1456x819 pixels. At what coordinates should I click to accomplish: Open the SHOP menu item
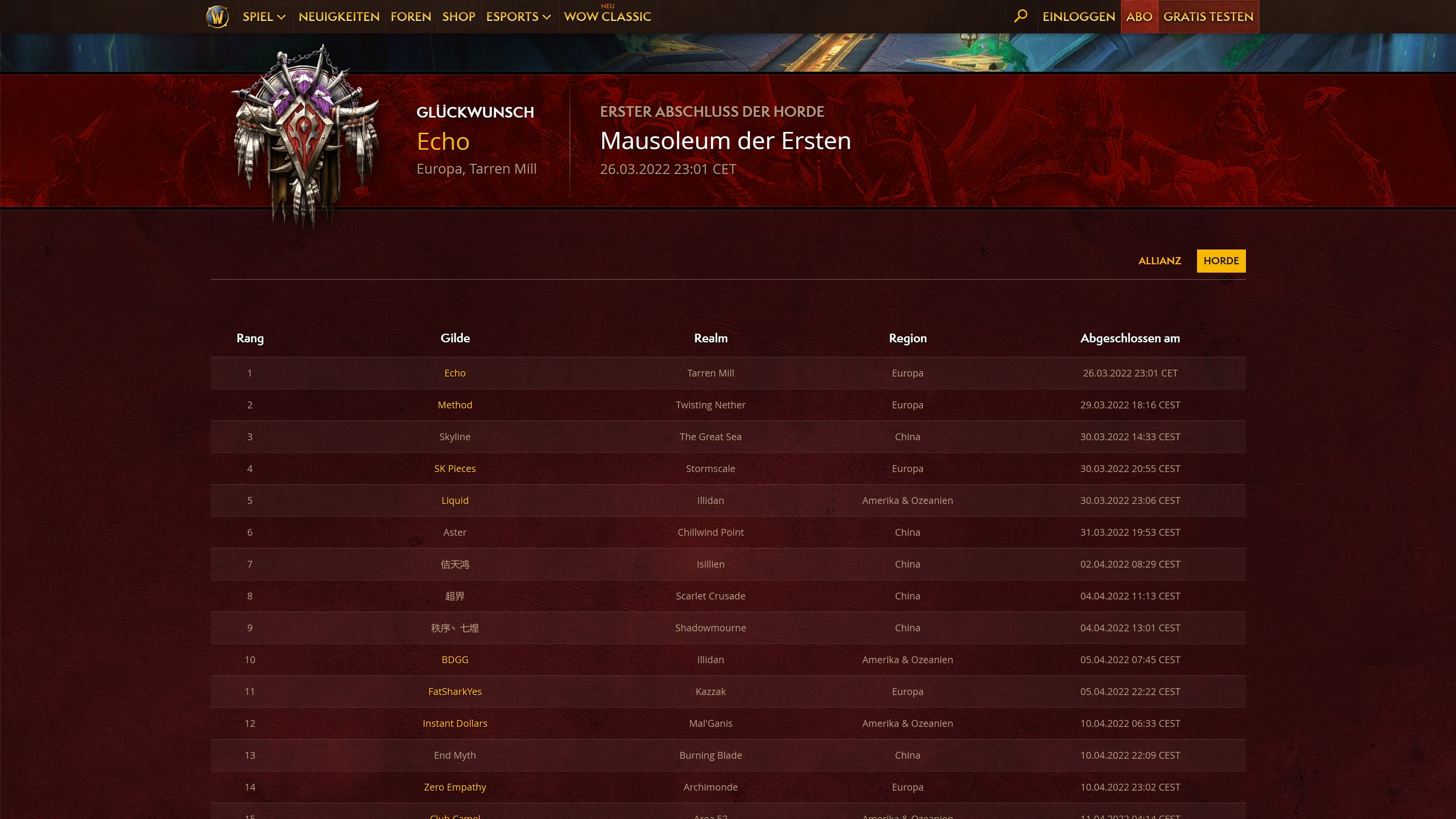pyautogui.click(x=458, y=16)
